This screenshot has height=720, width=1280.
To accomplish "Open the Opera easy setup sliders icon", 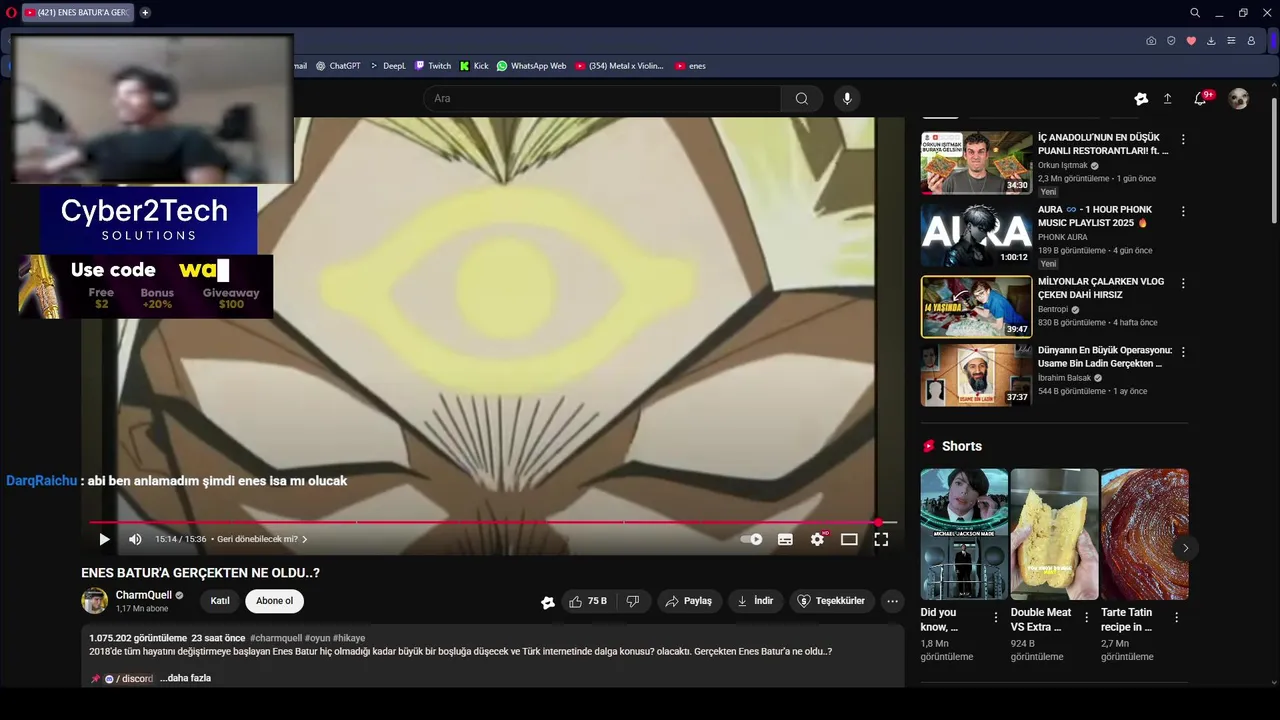I will pyautogui.click(x=1231, y=41).
